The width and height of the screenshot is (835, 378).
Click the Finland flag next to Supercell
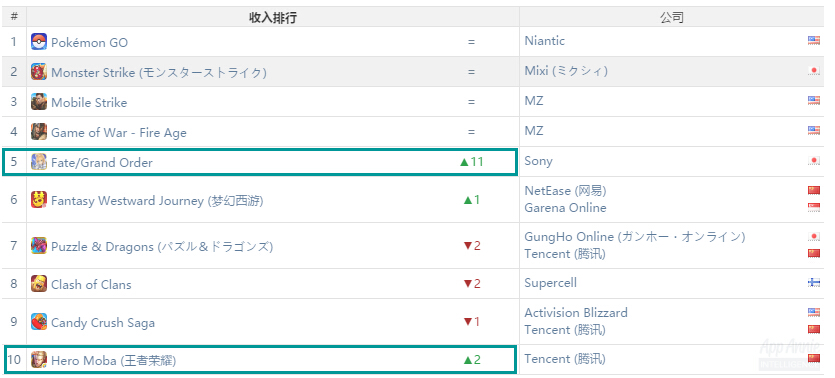[x=814, y=283]
